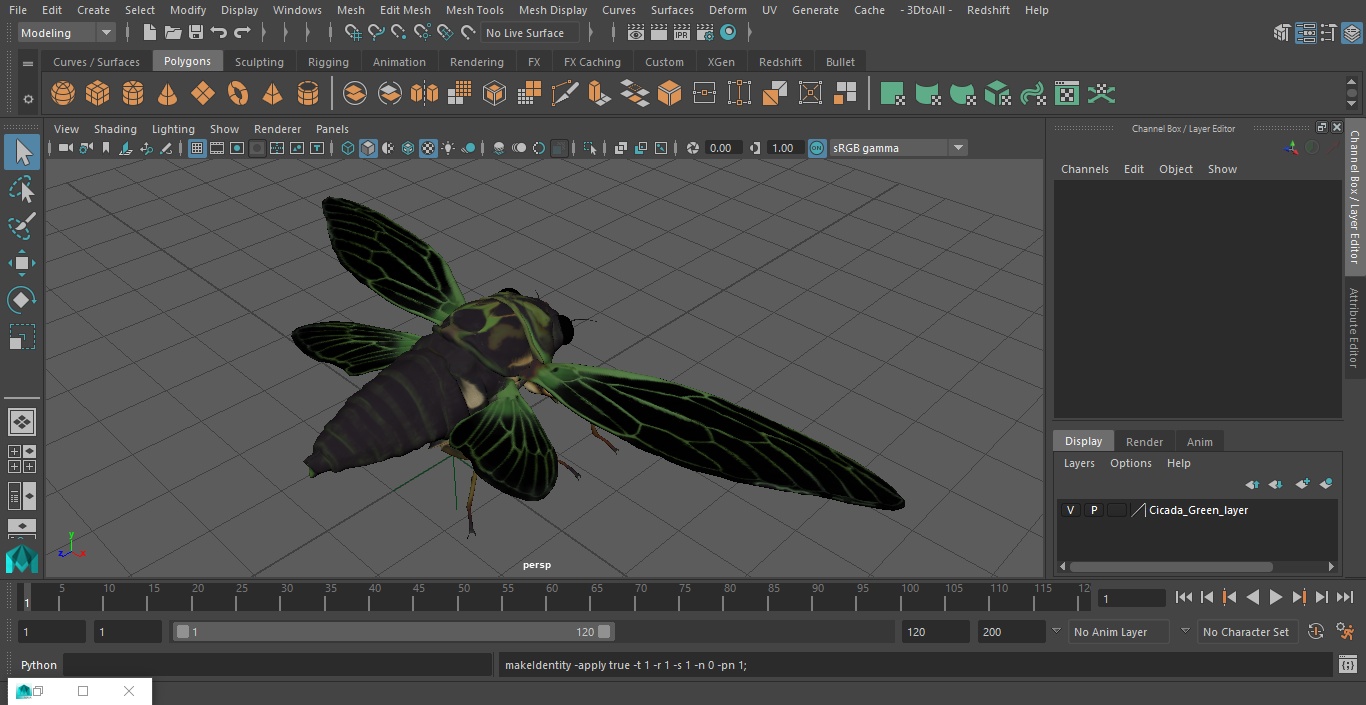Image resolution: width=1366 pixels, height=705 pixels.
Task: Open the Options menu in layer editor
Action: [x=1131, y=463]
